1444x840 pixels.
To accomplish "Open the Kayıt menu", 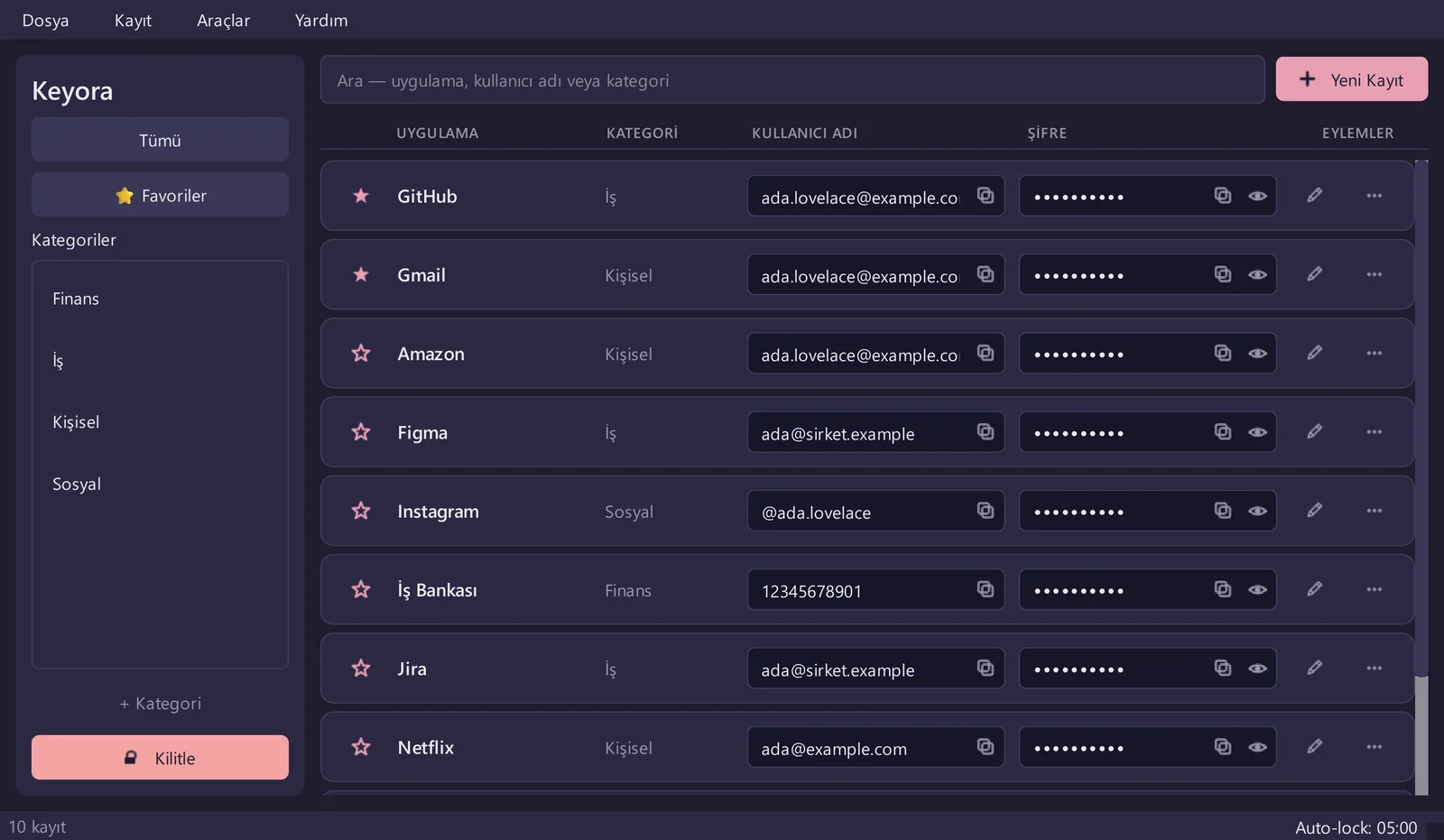I will [x=133, y=20].
